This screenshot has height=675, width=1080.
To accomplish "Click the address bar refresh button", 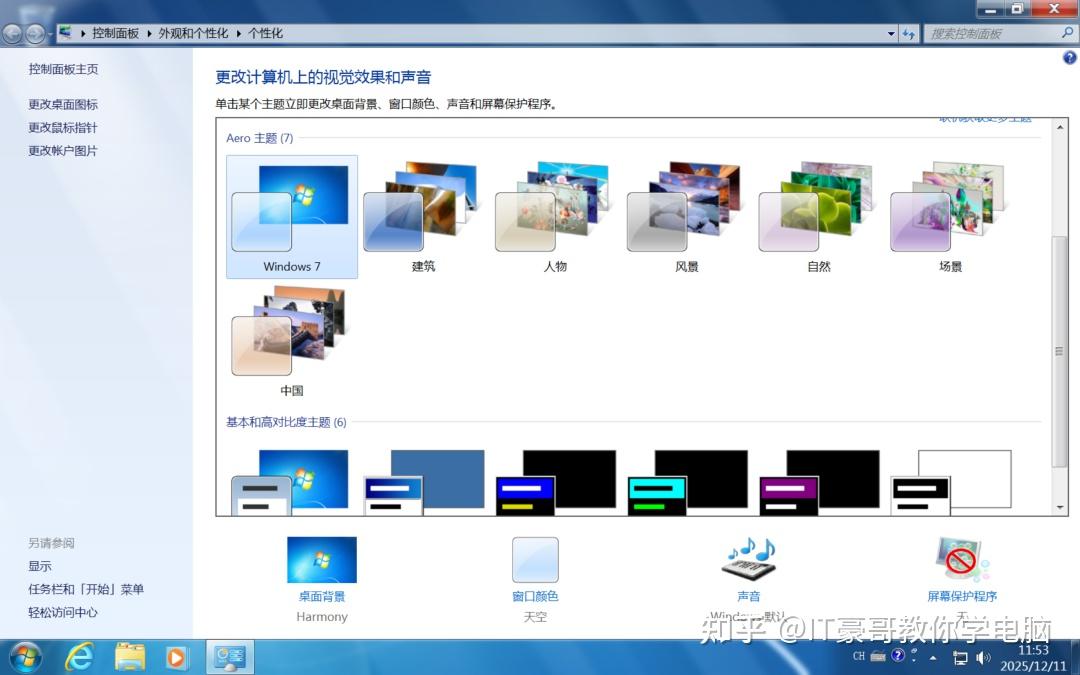I will [909, 33].
